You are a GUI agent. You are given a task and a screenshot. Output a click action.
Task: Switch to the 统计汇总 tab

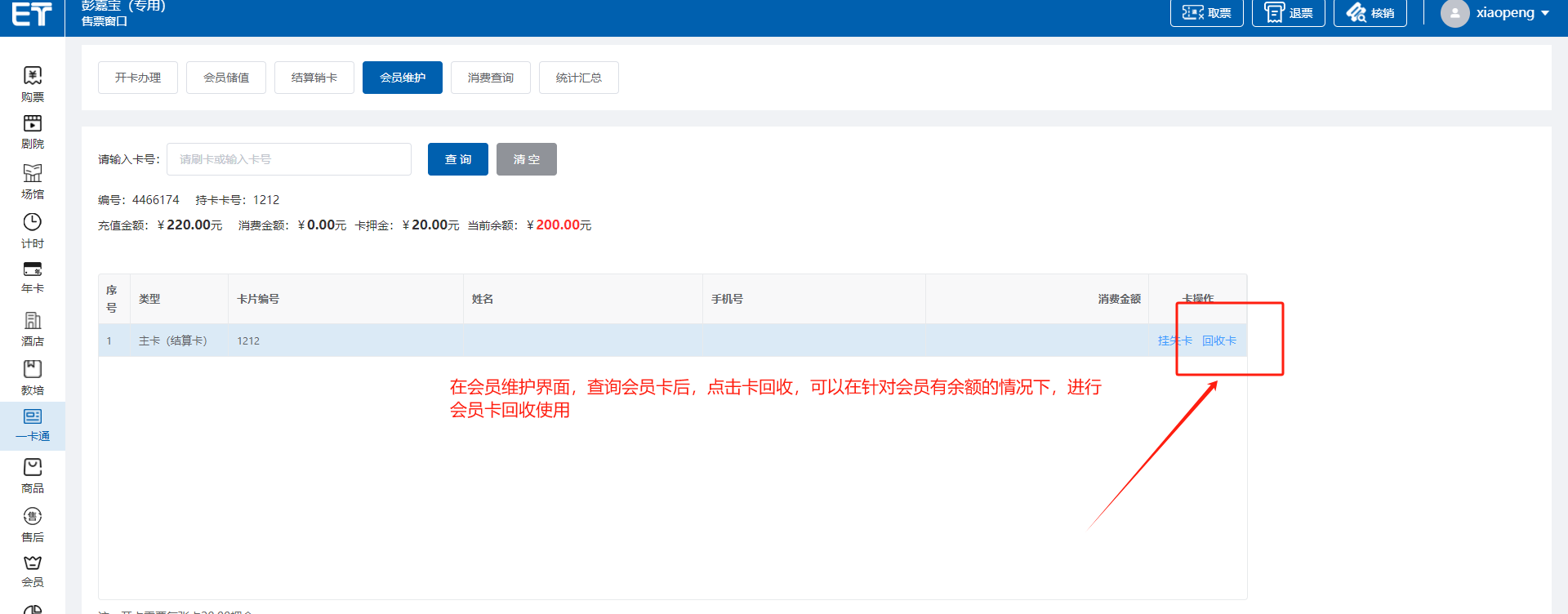pyautogui.click(x=579, y=78)
